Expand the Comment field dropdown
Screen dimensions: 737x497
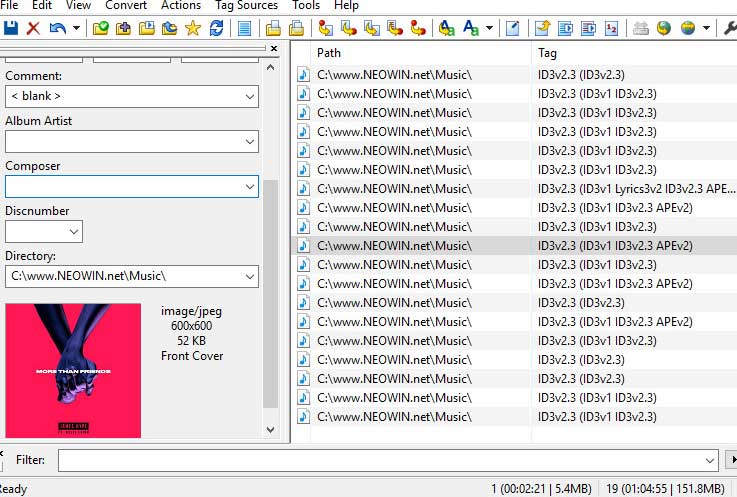(x=249, y=96)
